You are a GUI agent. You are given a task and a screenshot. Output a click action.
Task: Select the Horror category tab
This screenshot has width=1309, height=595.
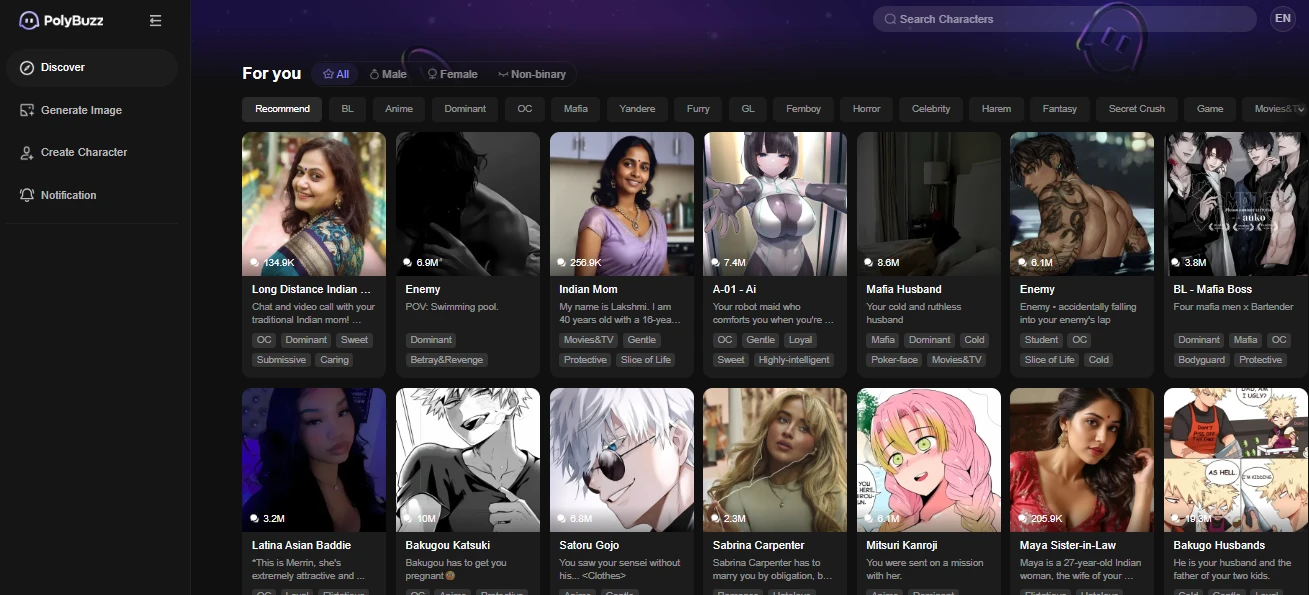click(867, 109)
